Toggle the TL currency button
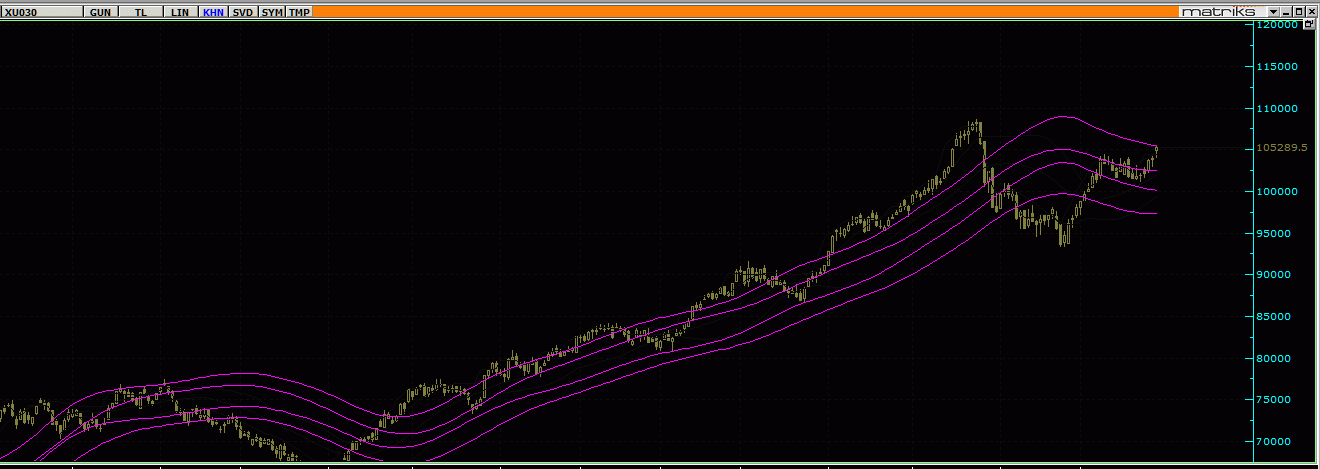Image resolution: width=1320 pixels, height=469 pixels. point(141,12)
